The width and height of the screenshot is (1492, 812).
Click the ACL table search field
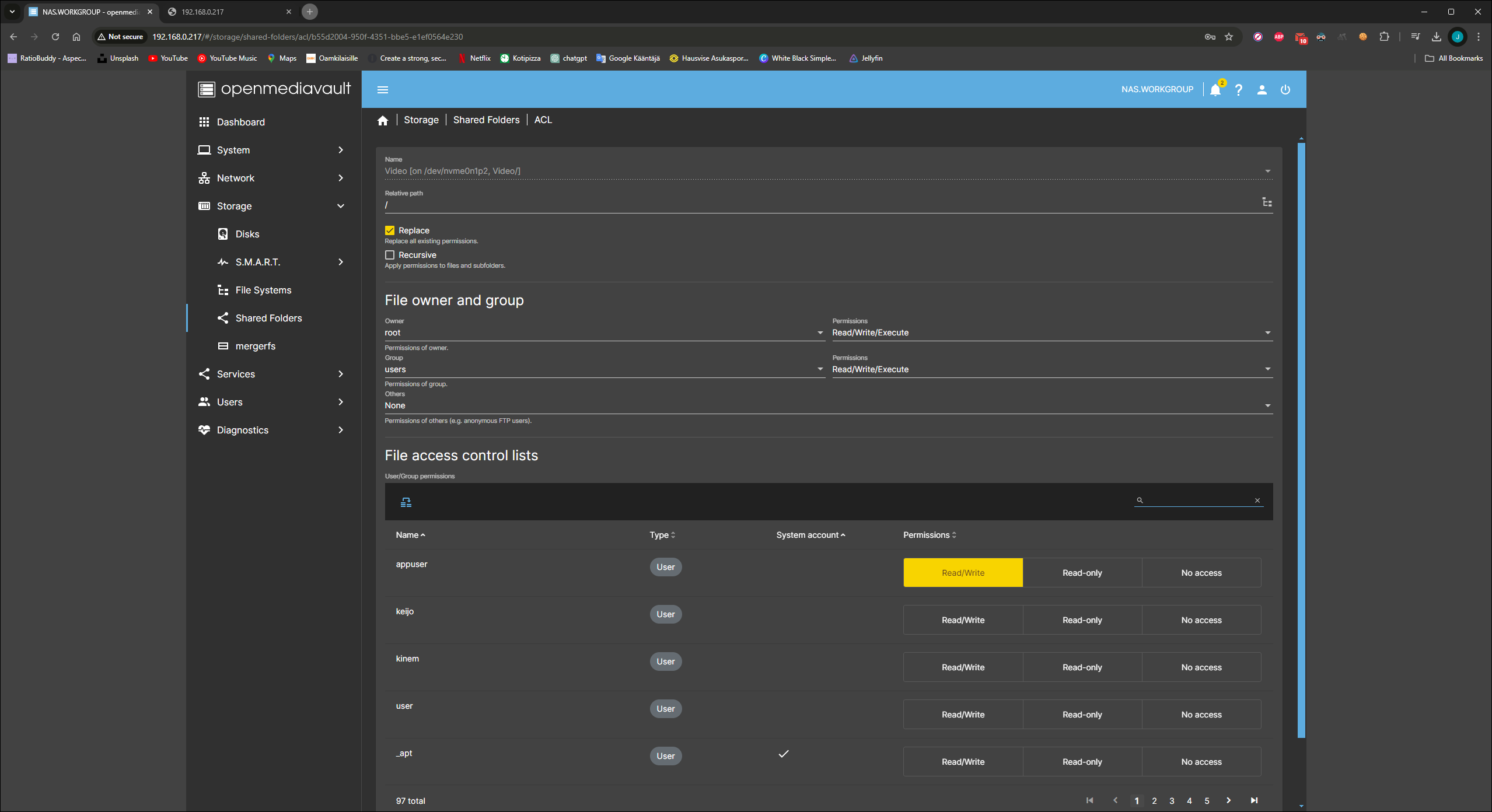pos(1197,500)
